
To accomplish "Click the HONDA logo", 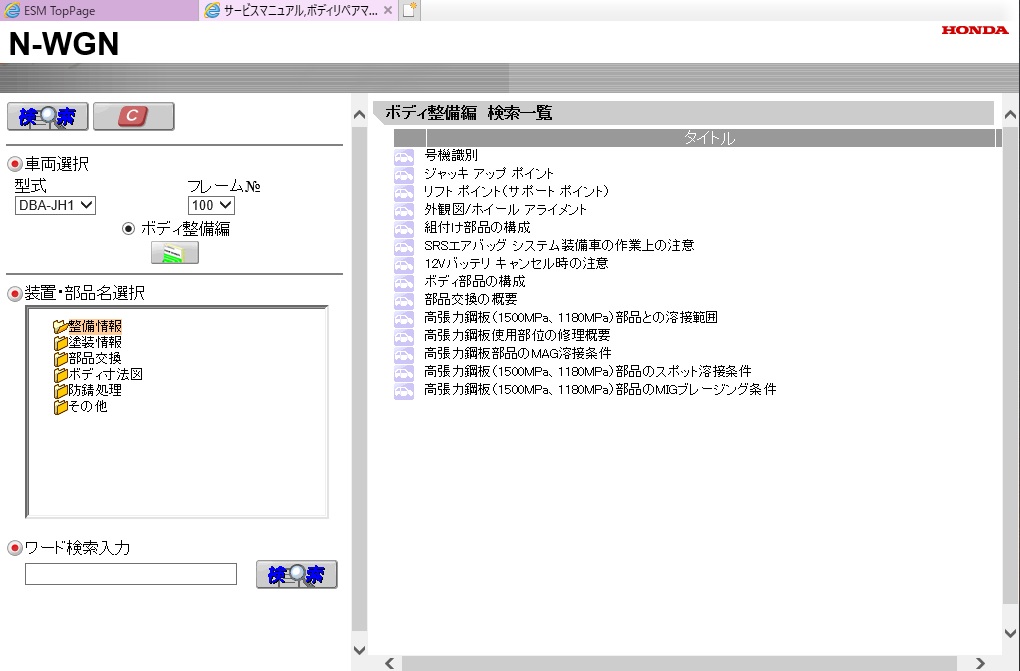I will pos(974,30).
